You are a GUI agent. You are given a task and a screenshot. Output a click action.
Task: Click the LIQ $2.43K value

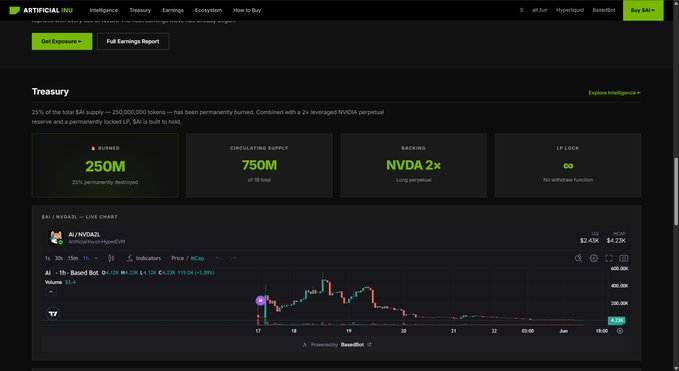click(589, 240)
